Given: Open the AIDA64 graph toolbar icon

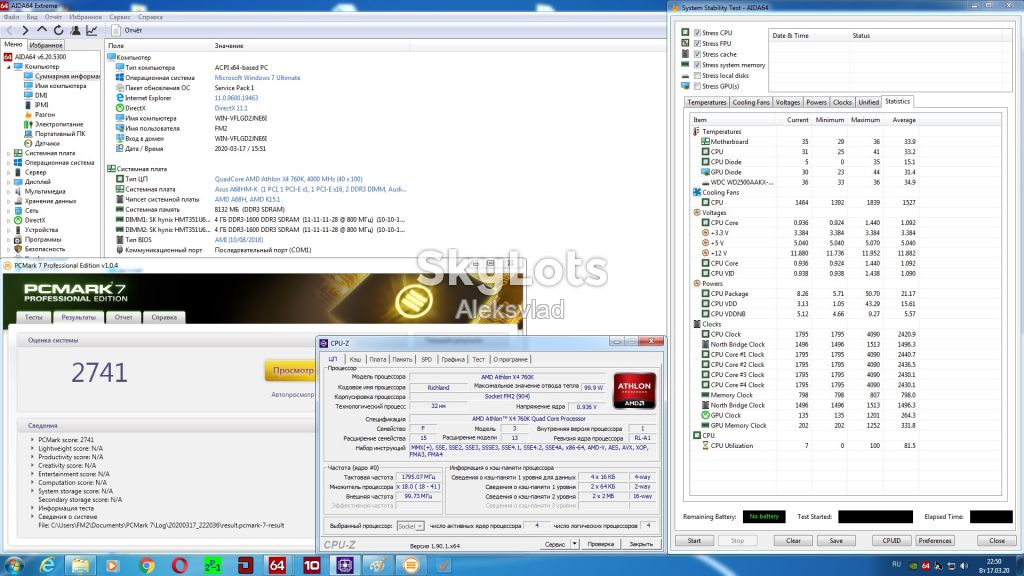Looking at the screenshot, I should [x=92, y=30].
